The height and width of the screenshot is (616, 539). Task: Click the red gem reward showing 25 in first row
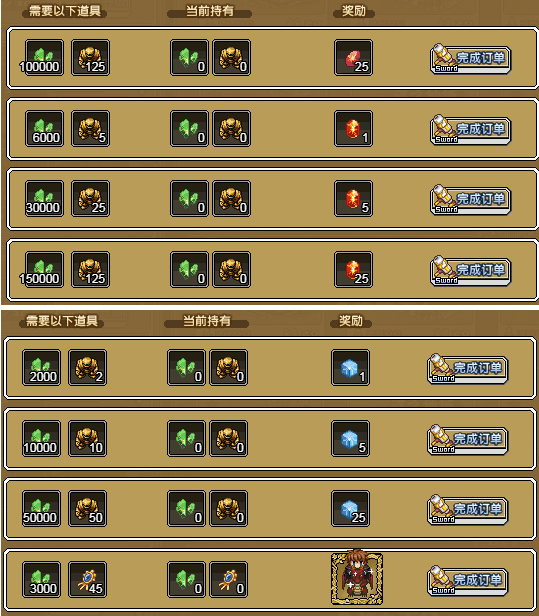pos(353,57)
